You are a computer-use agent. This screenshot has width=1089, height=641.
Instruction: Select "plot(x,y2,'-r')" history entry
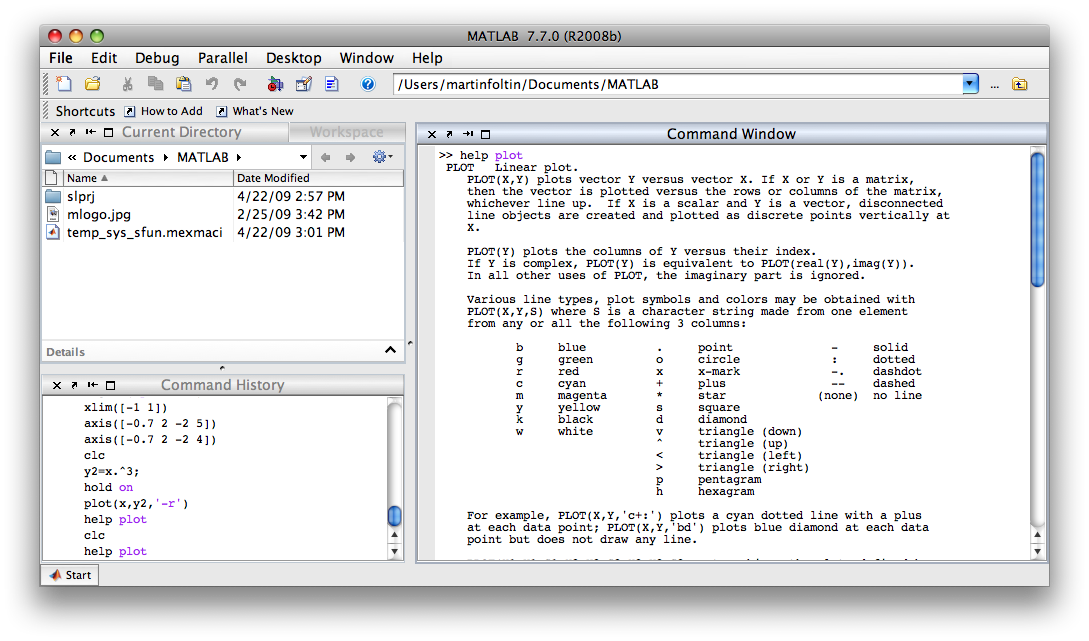coord(136,503)
